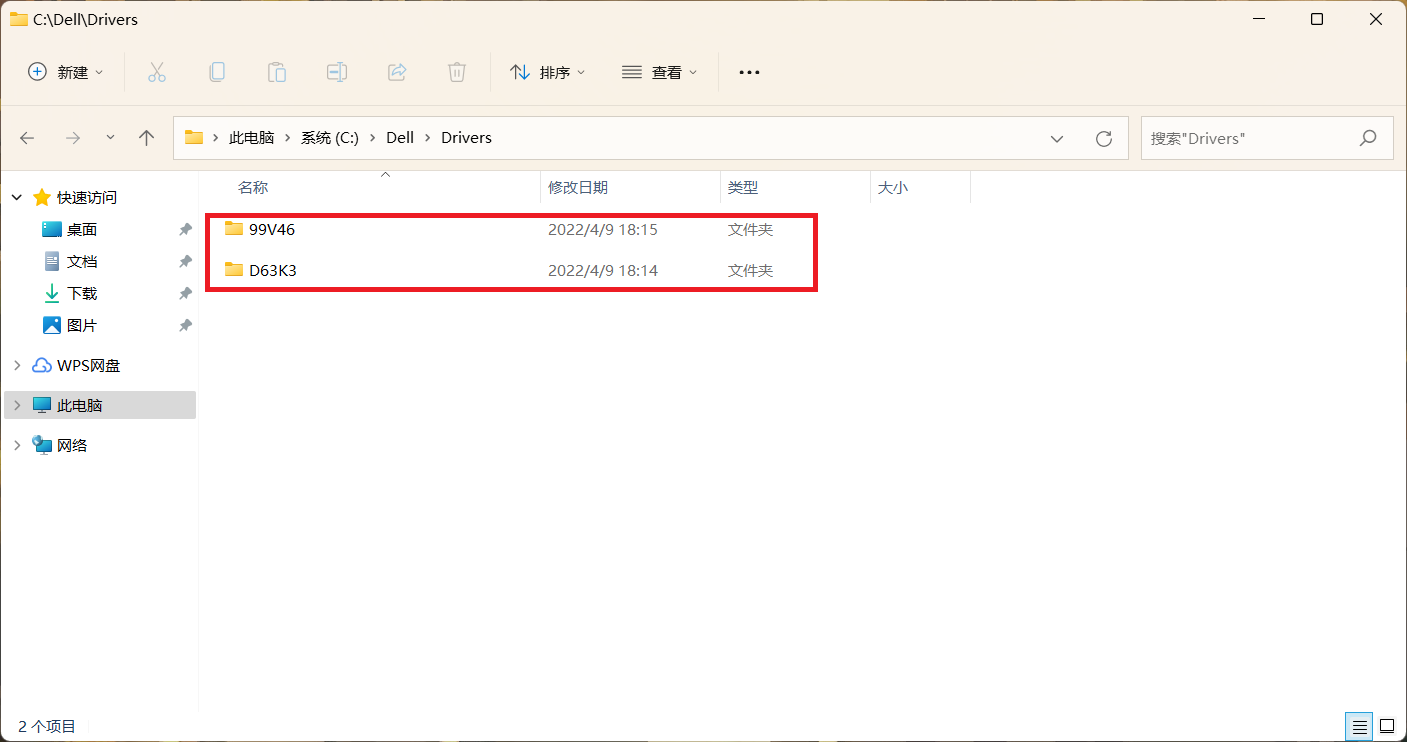Open the 查看 (View) dropdown menu
The width and height of the screenshot is (1407, 742).
(660, 72)
